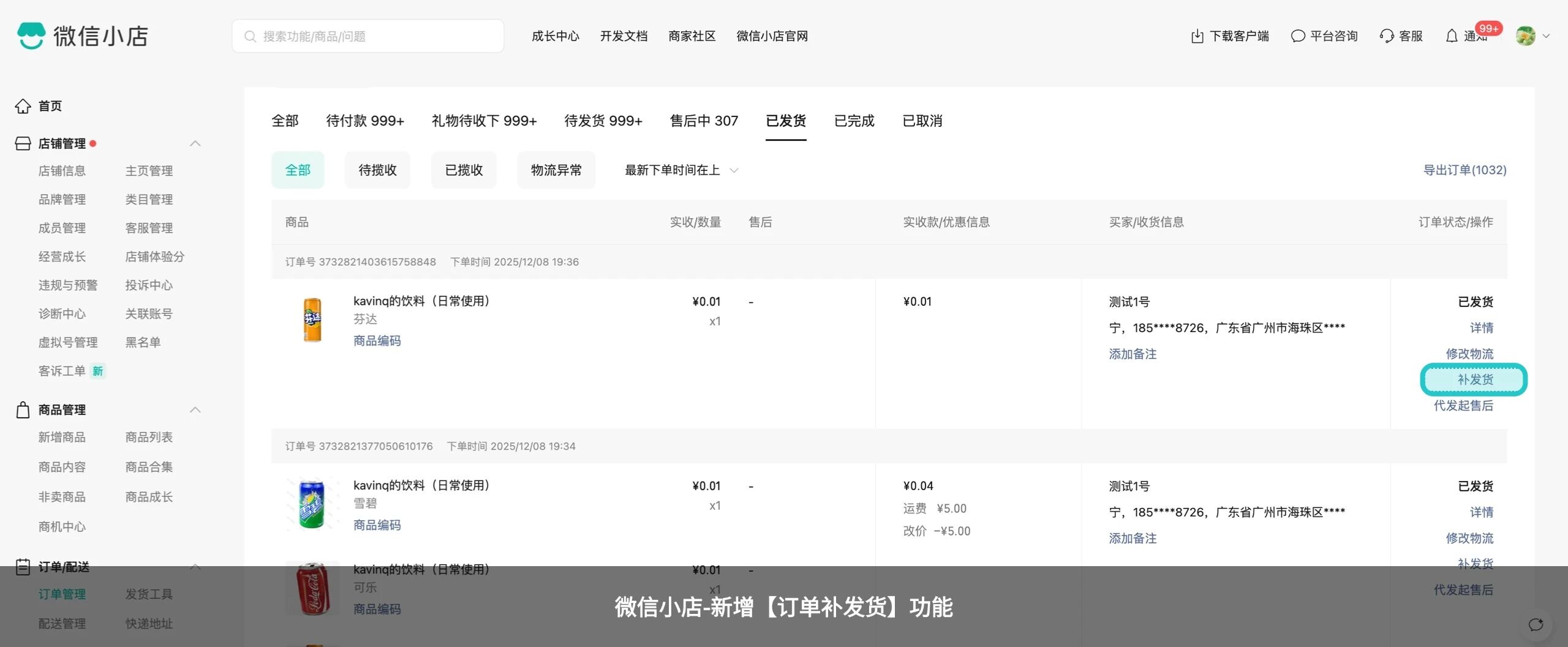Open 品牌管理 in the sidebar
Screen dimensions: 1568x647
pos(62,200)
